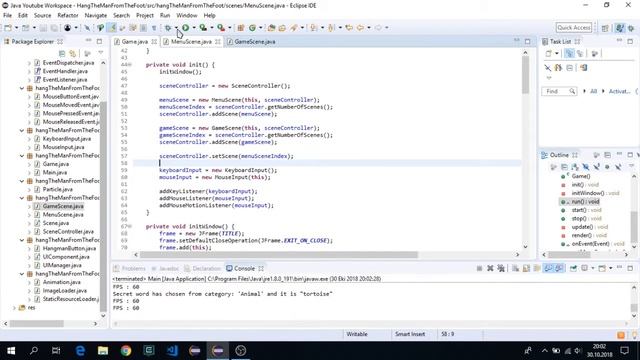This screenshot has width=640, height=360.
Task: Click the editor horizontal scrollbar thumb
Action: click(x=279, y=255)
